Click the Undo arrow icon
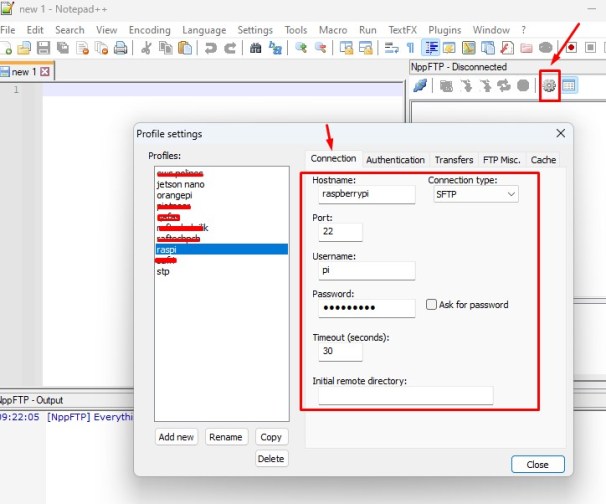The height and width of the screenshot is (504, 606). pos(211,48)
